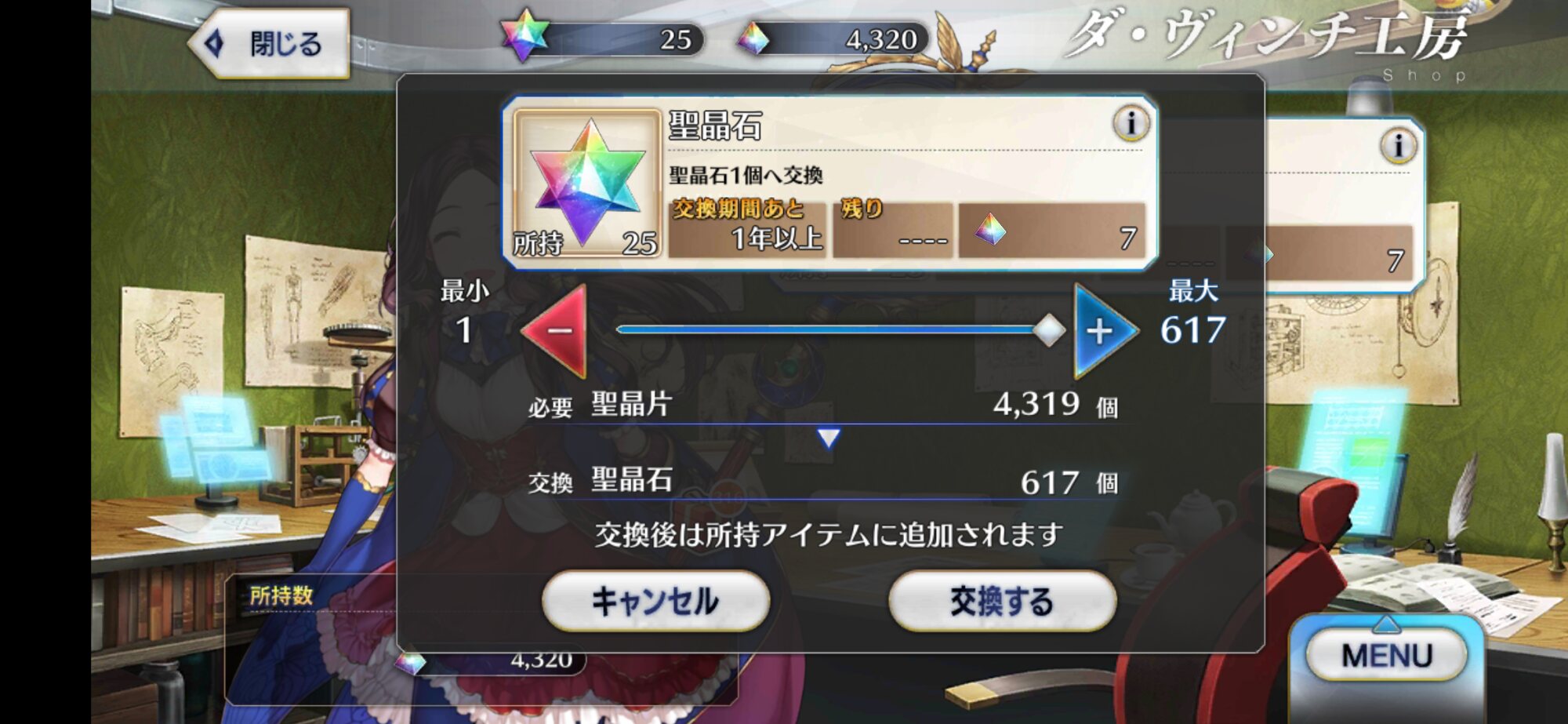Viewport: 1568px width, 724px height.
Task: Click the blue slider track near its left end
Action: [651, 330]
